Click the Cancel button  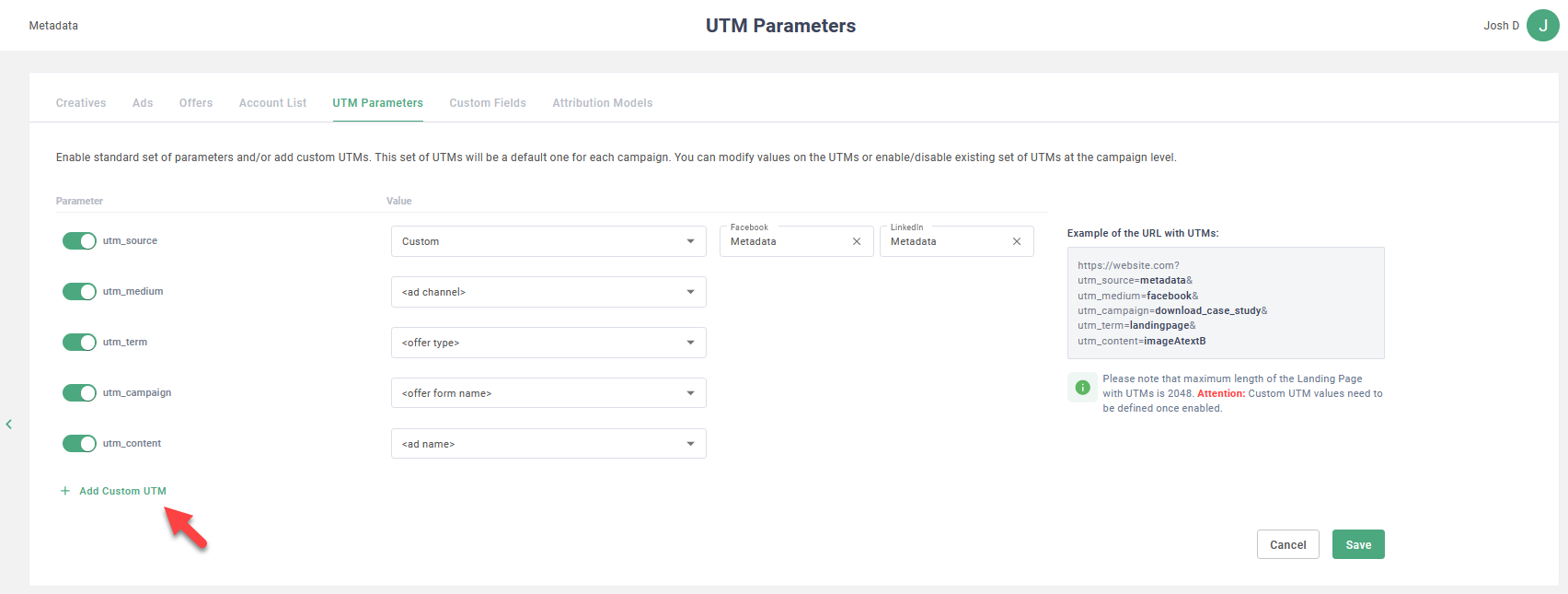coord(1287,544)
